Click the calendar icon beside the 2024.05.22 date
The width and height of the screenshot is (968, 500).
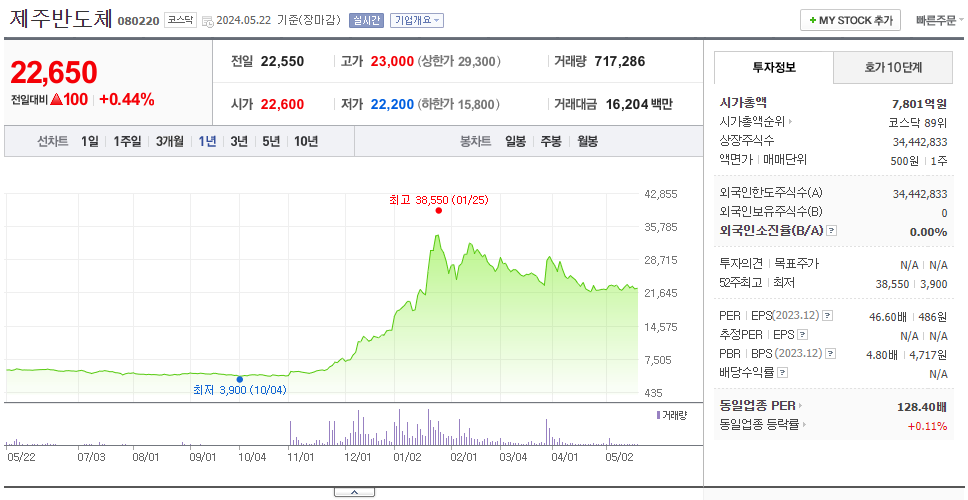[x=207, y=21]
